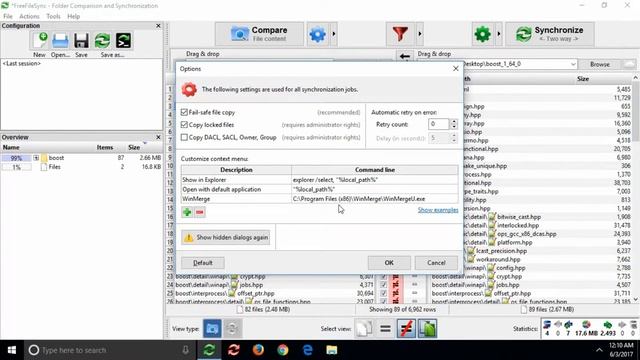Toggle the green excluded items view icon

pyautogui.click(x=428, y=329)
